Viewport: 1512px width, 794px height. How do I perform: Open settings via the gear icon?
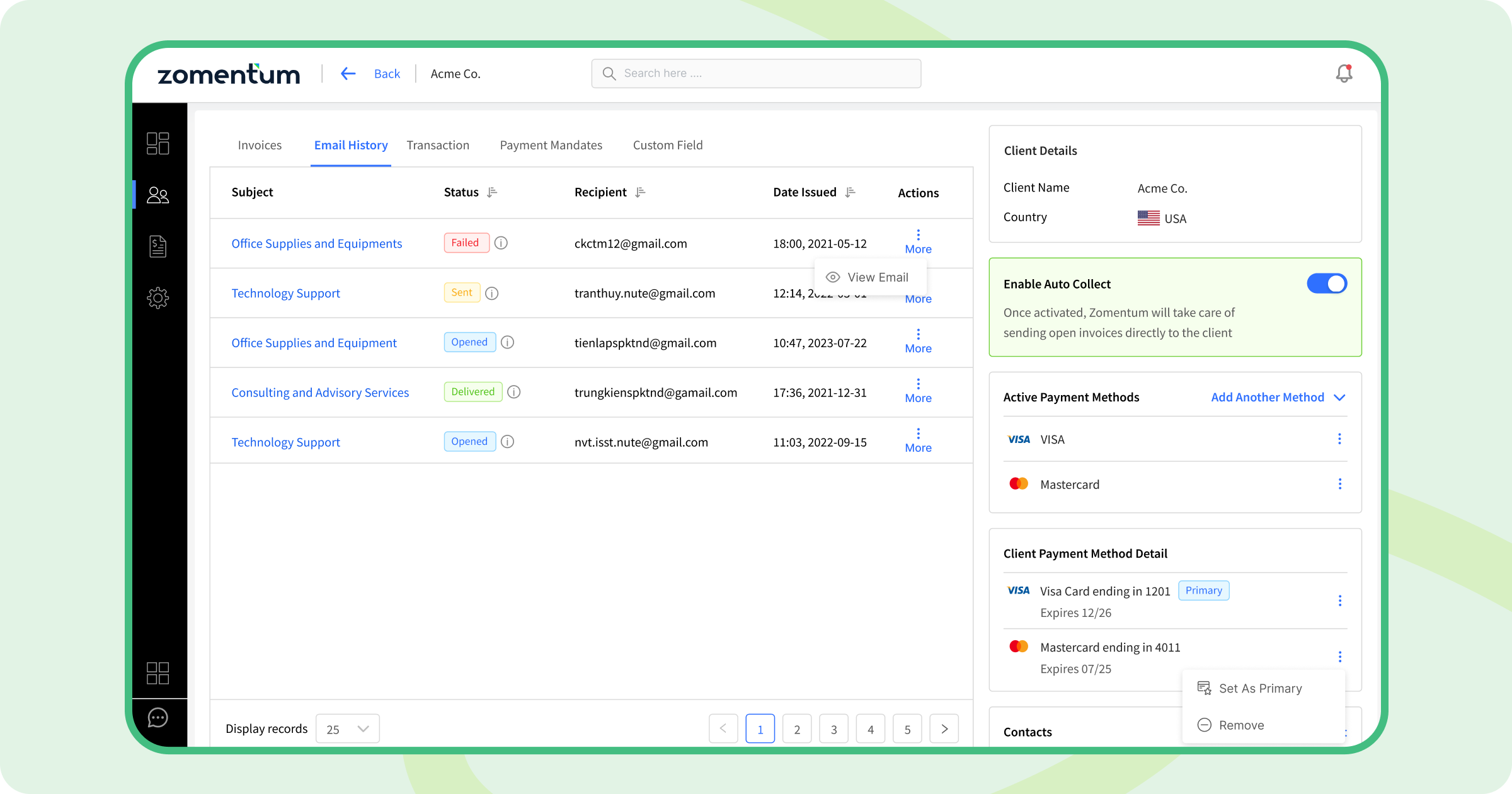(x=158, y=297)
